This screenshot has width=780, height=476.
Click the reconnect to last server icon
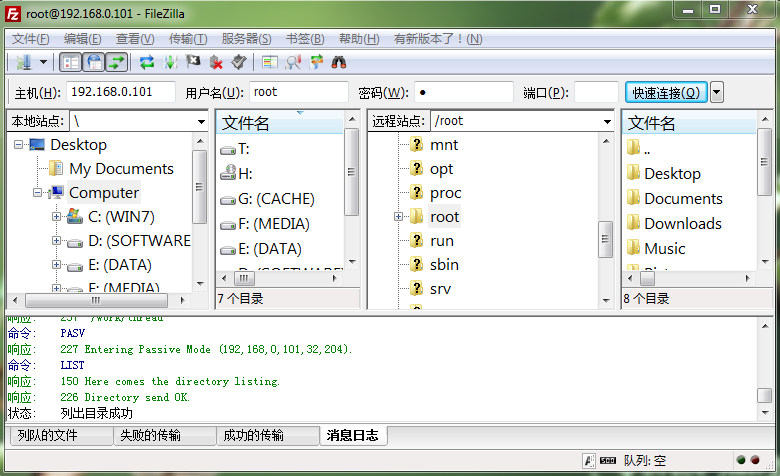click(x=238, y=62)
